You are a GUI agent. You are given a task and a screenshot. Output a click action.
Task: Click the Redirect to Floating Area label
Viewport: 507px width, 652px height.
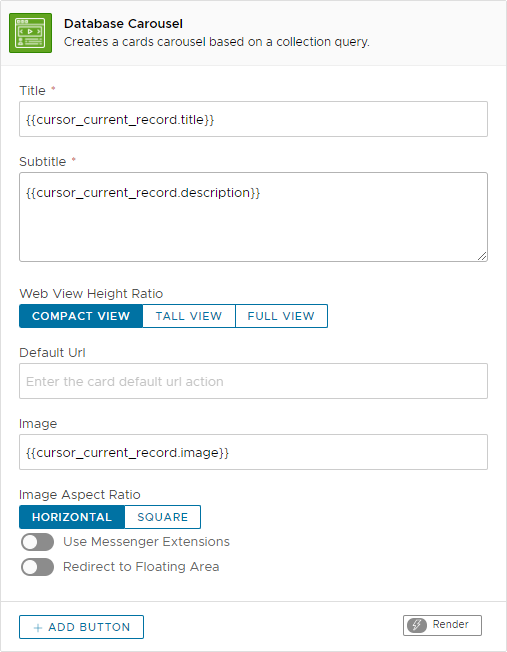(141, 567)
